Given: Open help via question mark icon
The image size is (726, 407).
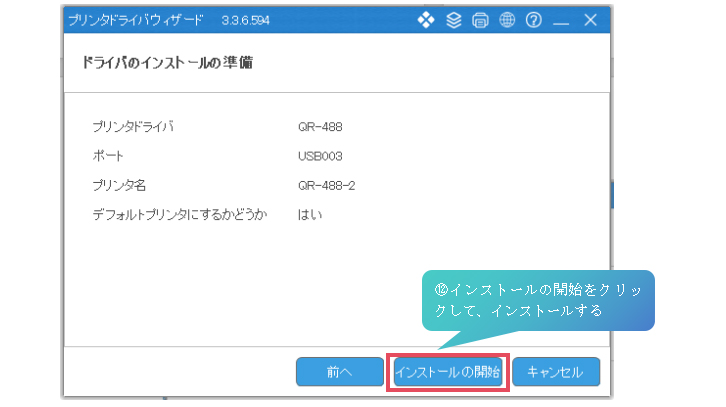Looking at the screenshot, I should coord(534,20).
